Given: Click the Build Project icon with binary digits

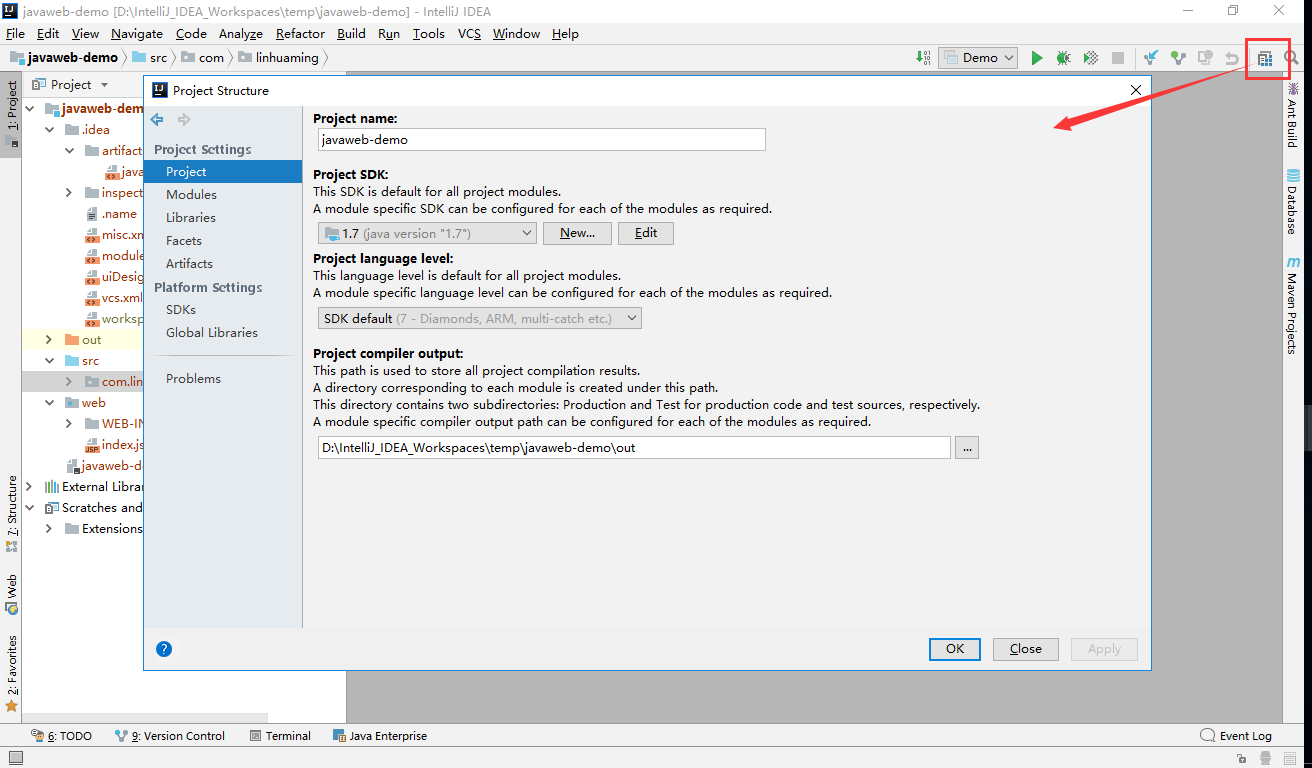Looking at the screenshot, I should (x=923, y=58).
